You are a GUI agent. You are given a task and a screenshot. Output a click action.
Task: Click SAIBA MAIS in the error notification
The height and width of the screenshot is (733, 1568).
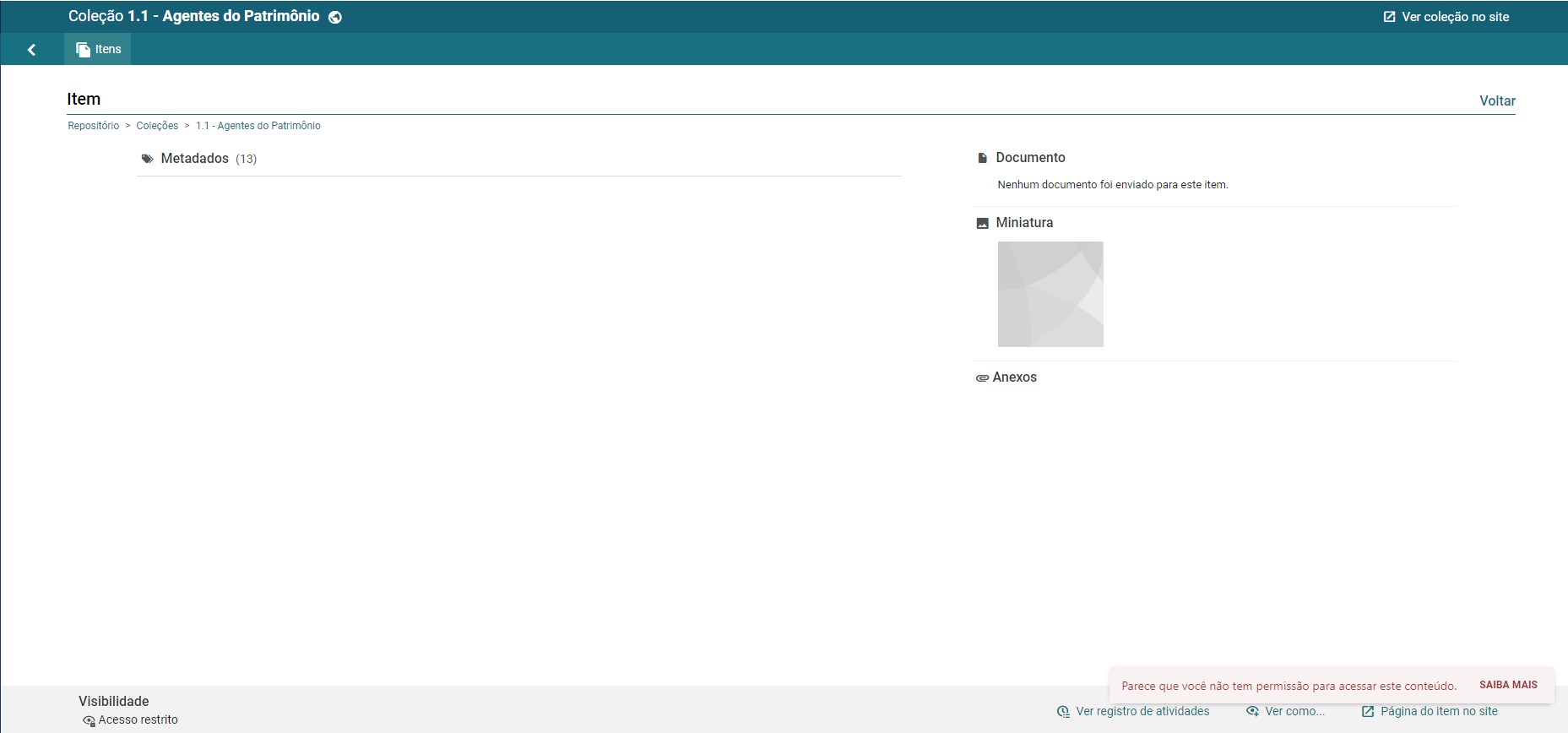pos(1508,685)
